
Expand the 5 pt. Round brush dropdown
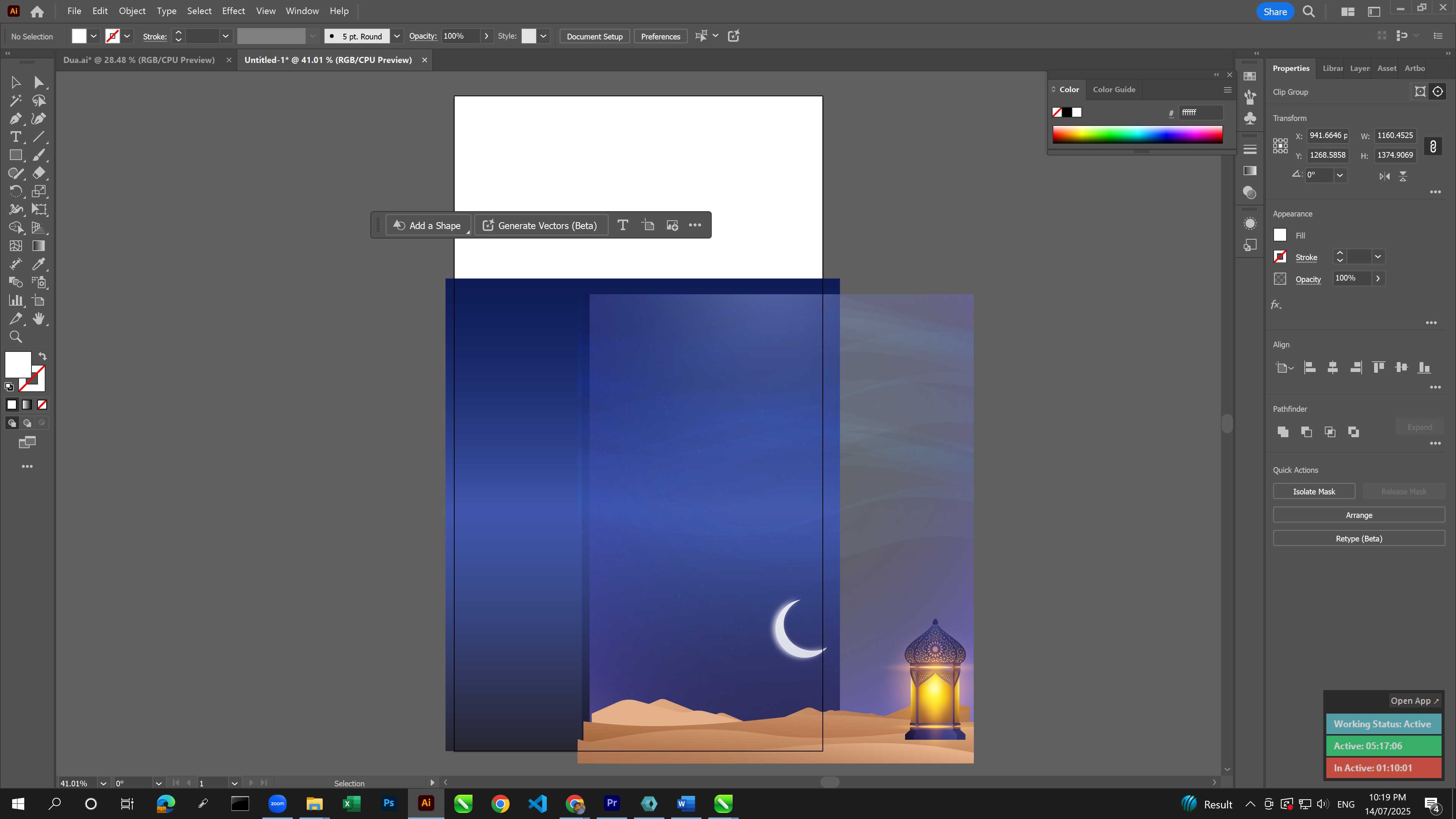point(397,36)
